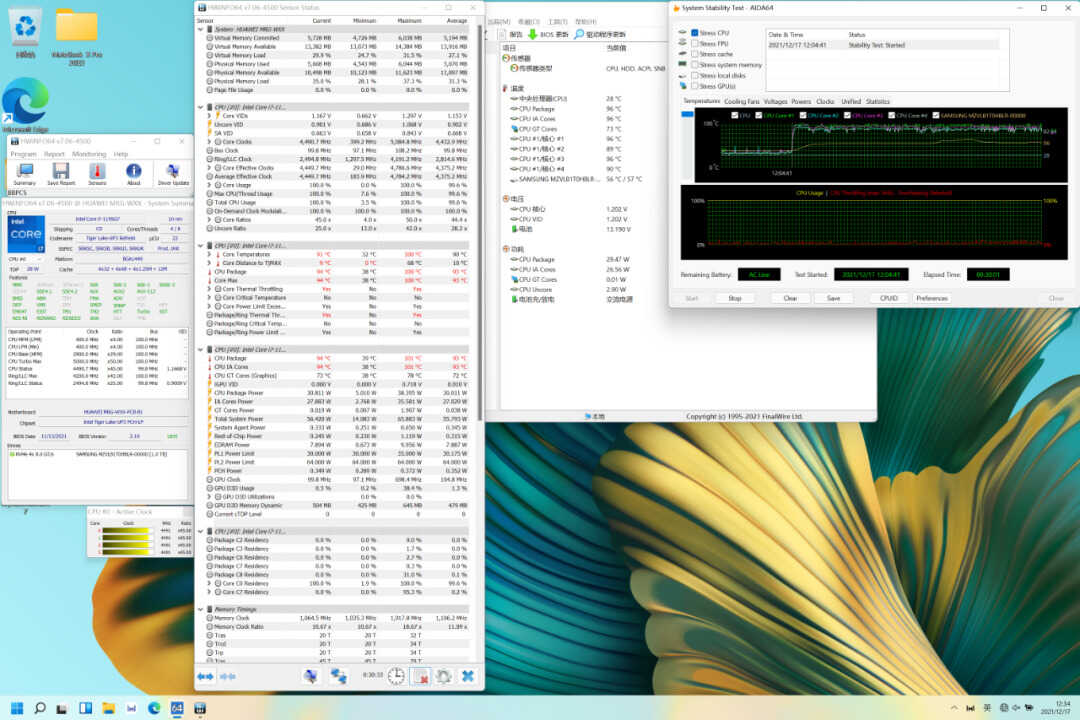Close sensor window with blue X icon
1080x720 pixels.
(x=467, y=677)
